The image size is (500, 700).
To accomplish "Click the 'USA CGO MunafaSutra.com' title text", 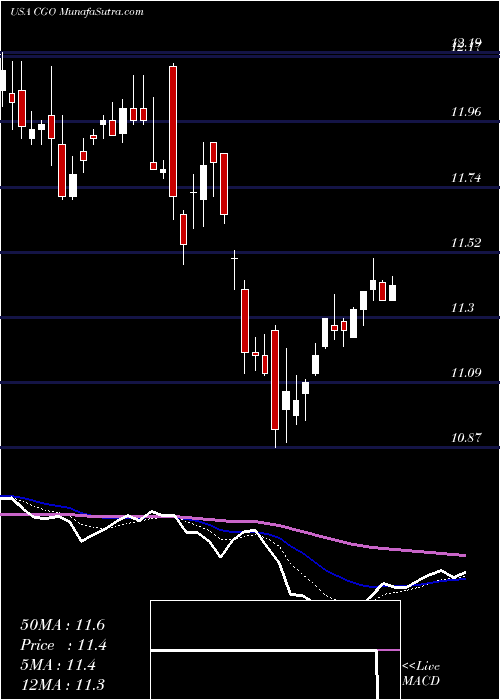I will 77,12.
